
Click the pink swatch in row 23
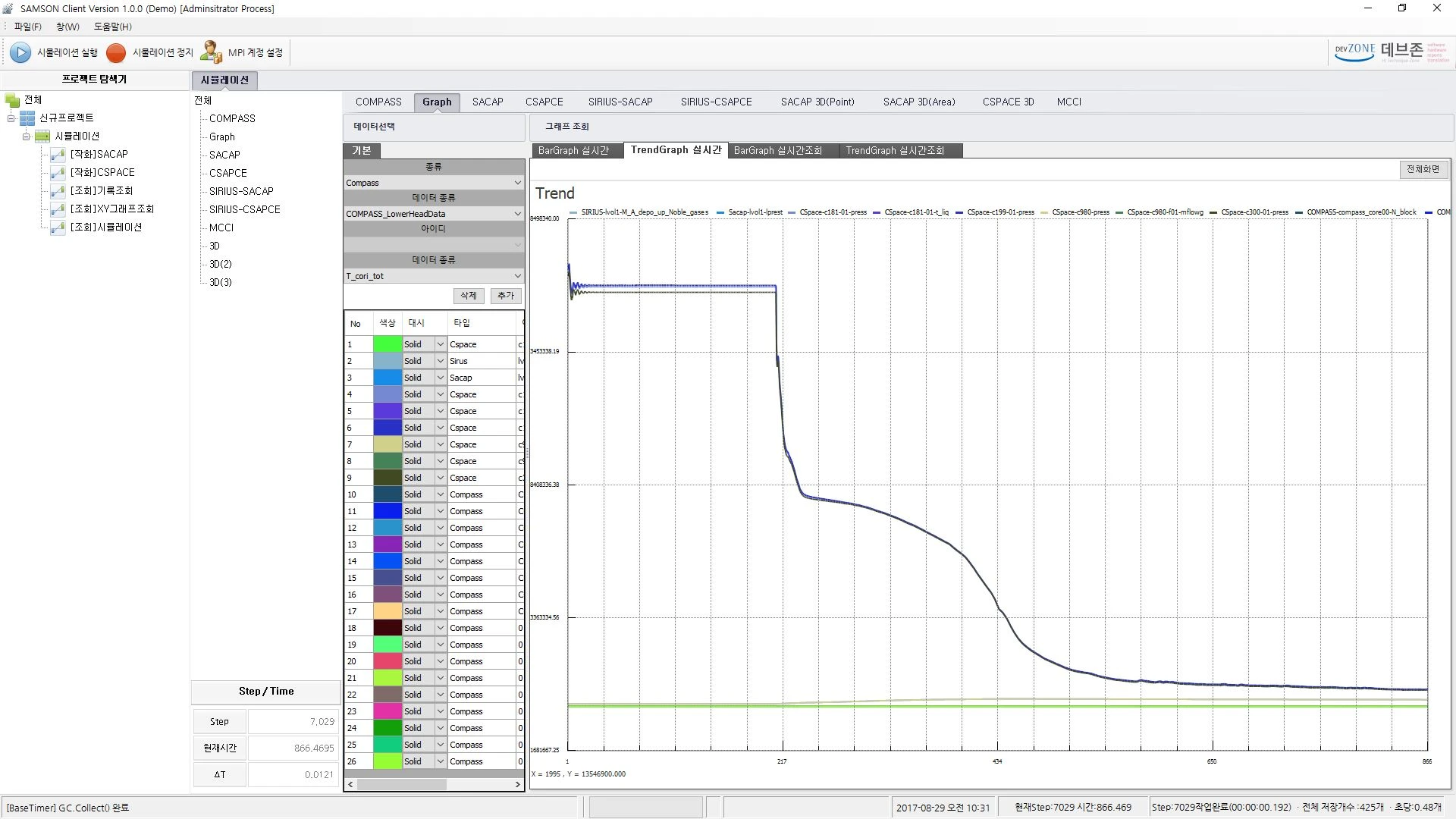388,711
